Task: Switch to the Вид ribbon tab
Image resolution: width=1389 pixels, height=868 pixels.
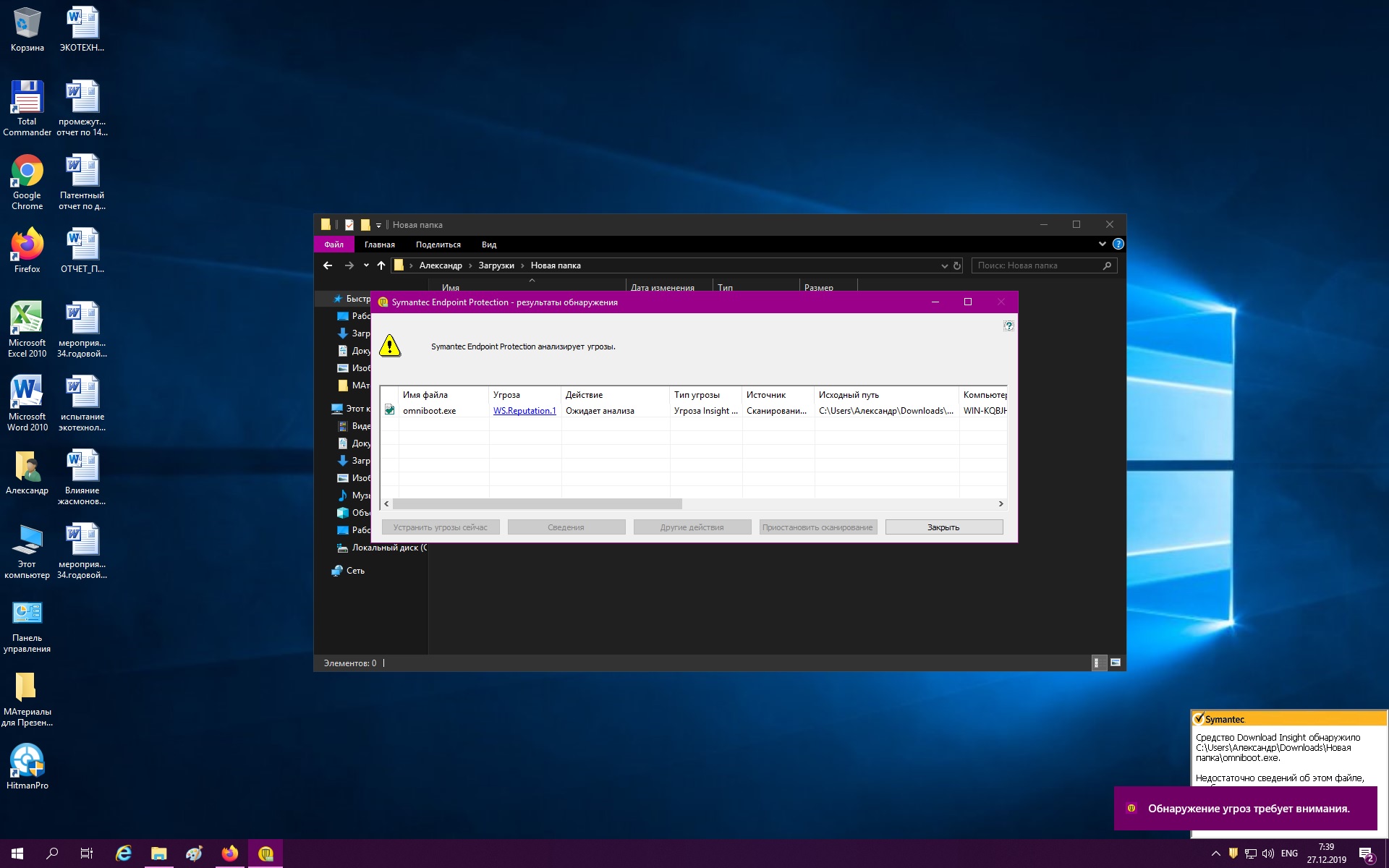Action: 489,244
